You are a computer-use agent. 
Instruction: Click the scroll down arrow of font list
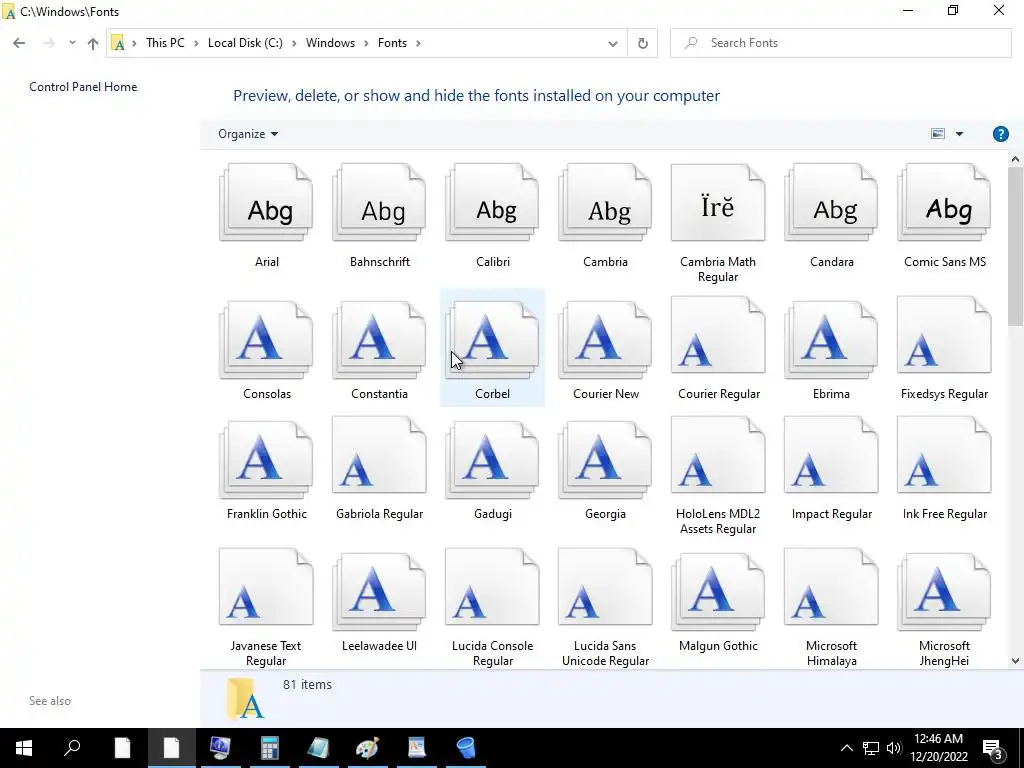[1015, 661]
